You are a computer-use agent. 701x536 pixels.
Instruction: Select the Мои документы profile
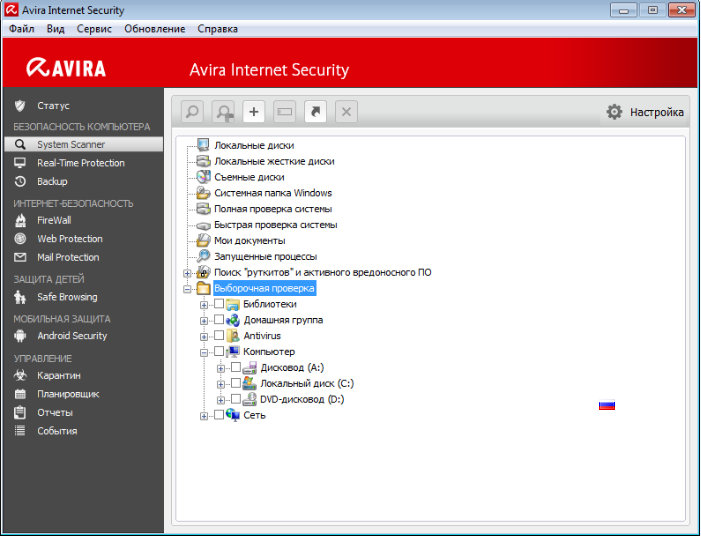tap(249, 241)
